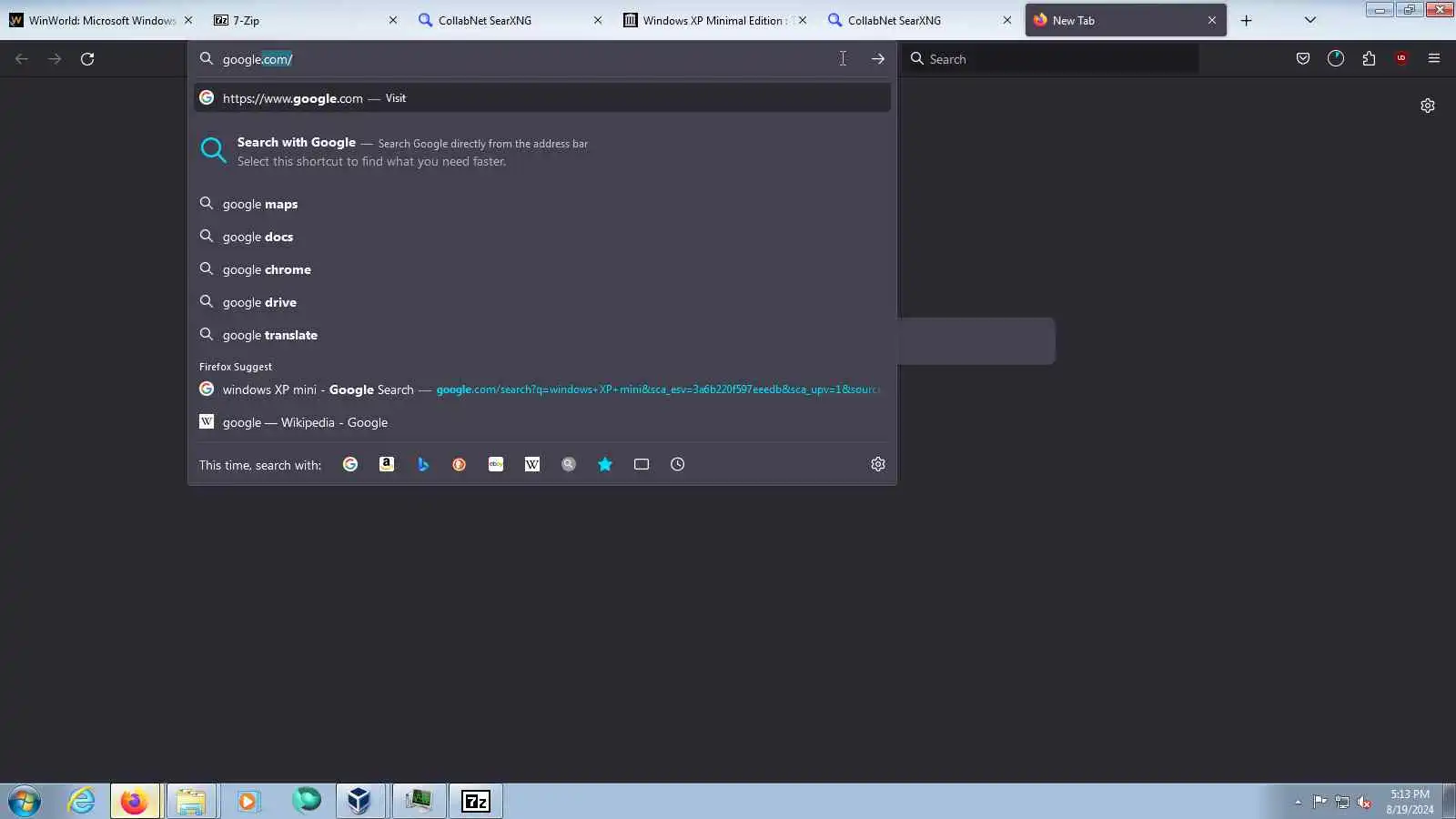Launch Internet Explorer from the taskbar

pyautogui.click(x=82, y=801)
